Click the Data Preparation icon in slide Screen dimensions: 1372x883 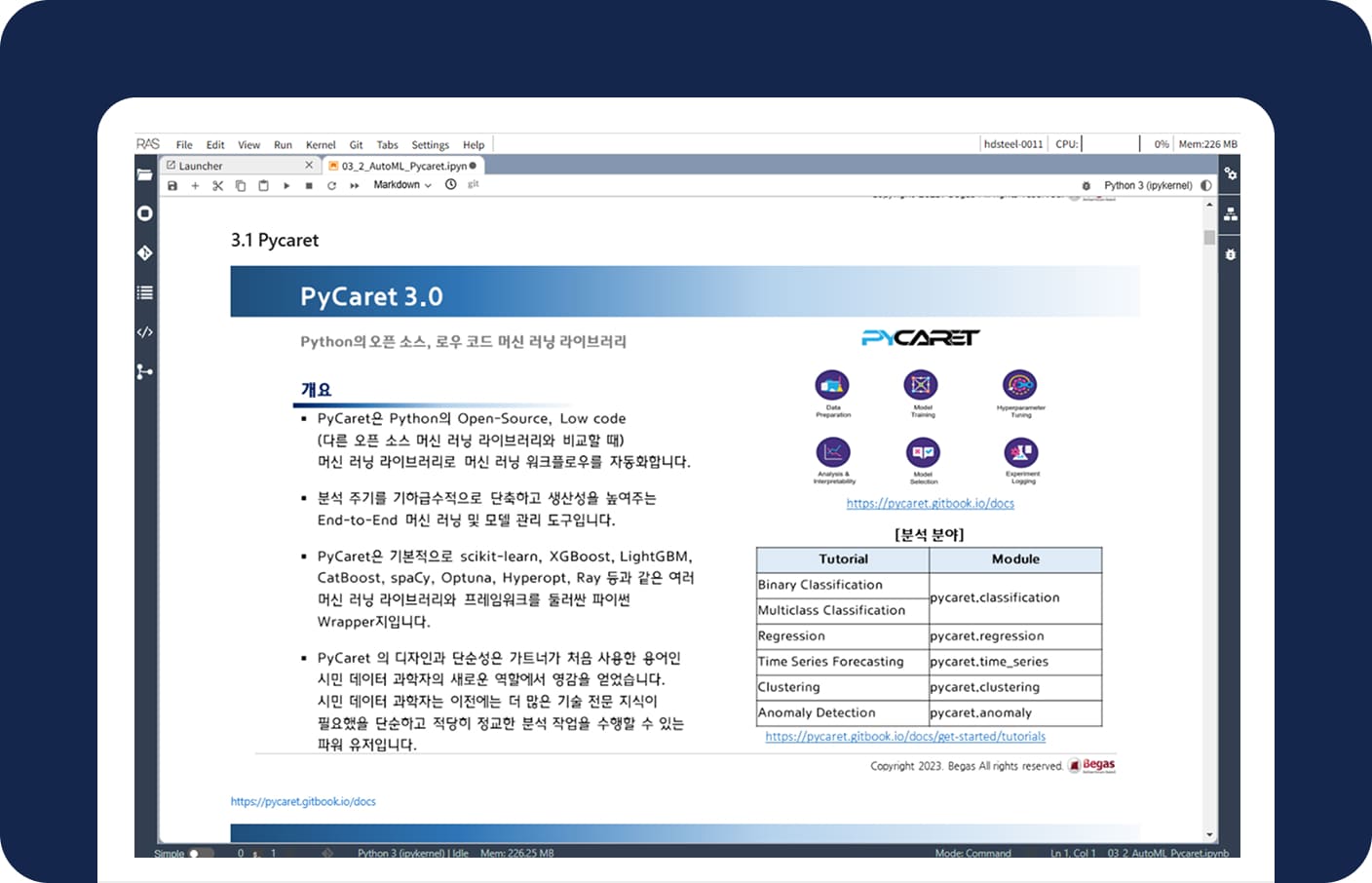(832, 385)
